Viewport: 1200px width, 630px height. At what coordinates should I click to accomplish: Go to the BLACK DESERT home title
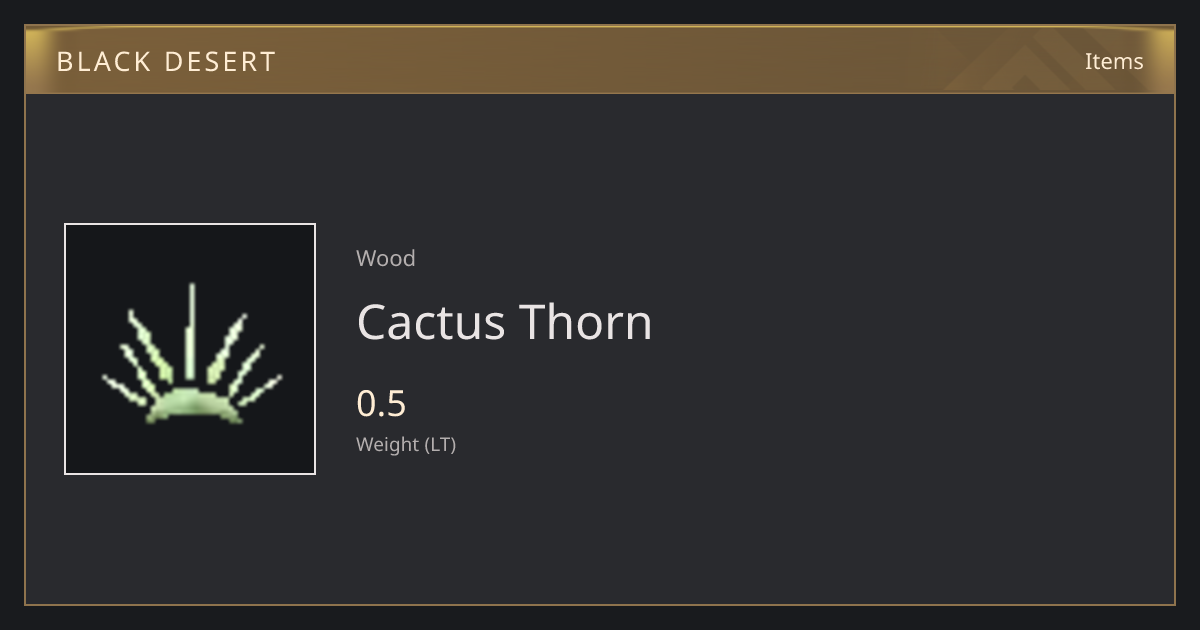[x=166, y=62]
